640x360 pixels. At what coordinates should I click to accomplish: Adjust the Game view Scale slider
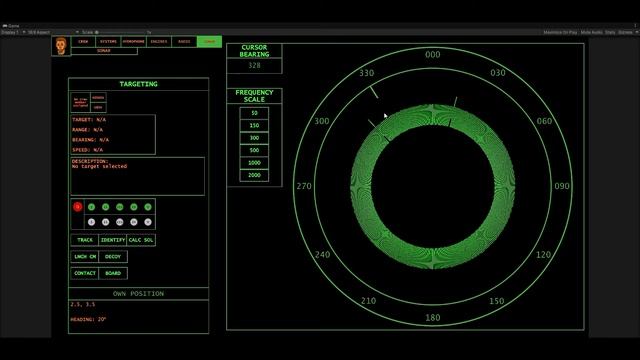(122, 32)
